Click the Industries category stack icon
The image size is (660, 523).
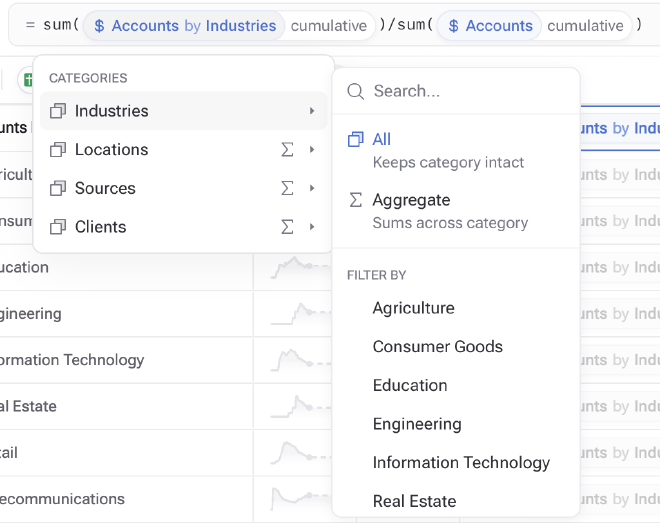coord(58,111)
